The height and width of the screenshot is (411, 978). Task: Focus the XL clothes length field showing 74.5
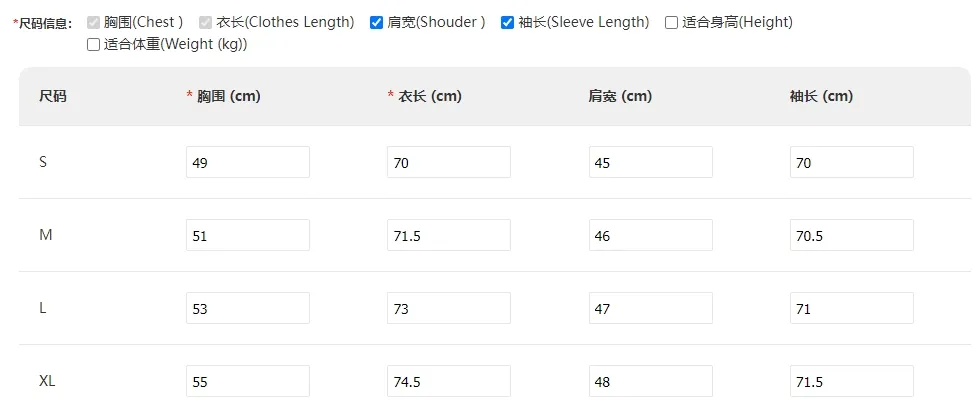pos(449,381)
